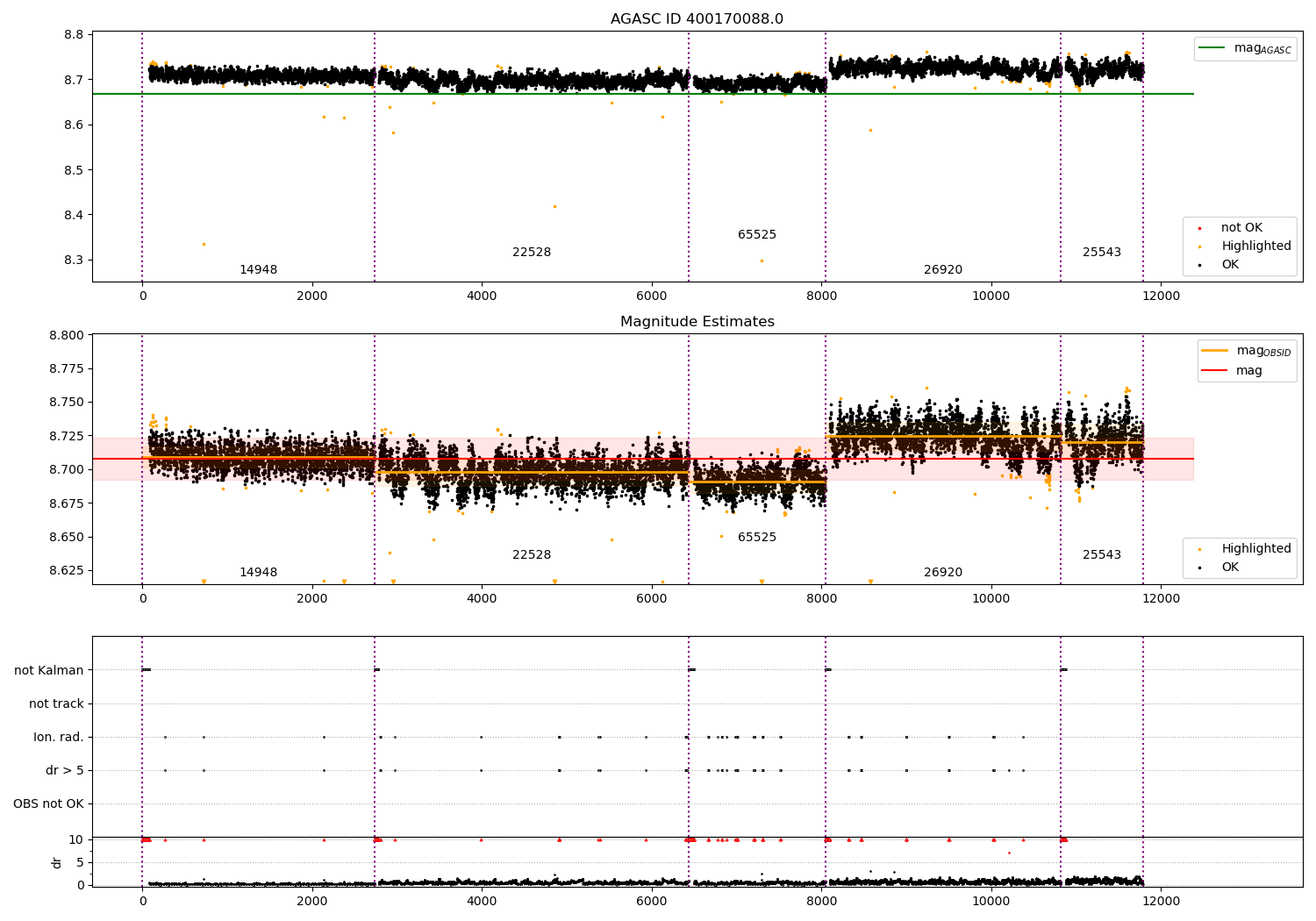Click x-axis tick 12000 in bottom plot

pos(1161,901)
